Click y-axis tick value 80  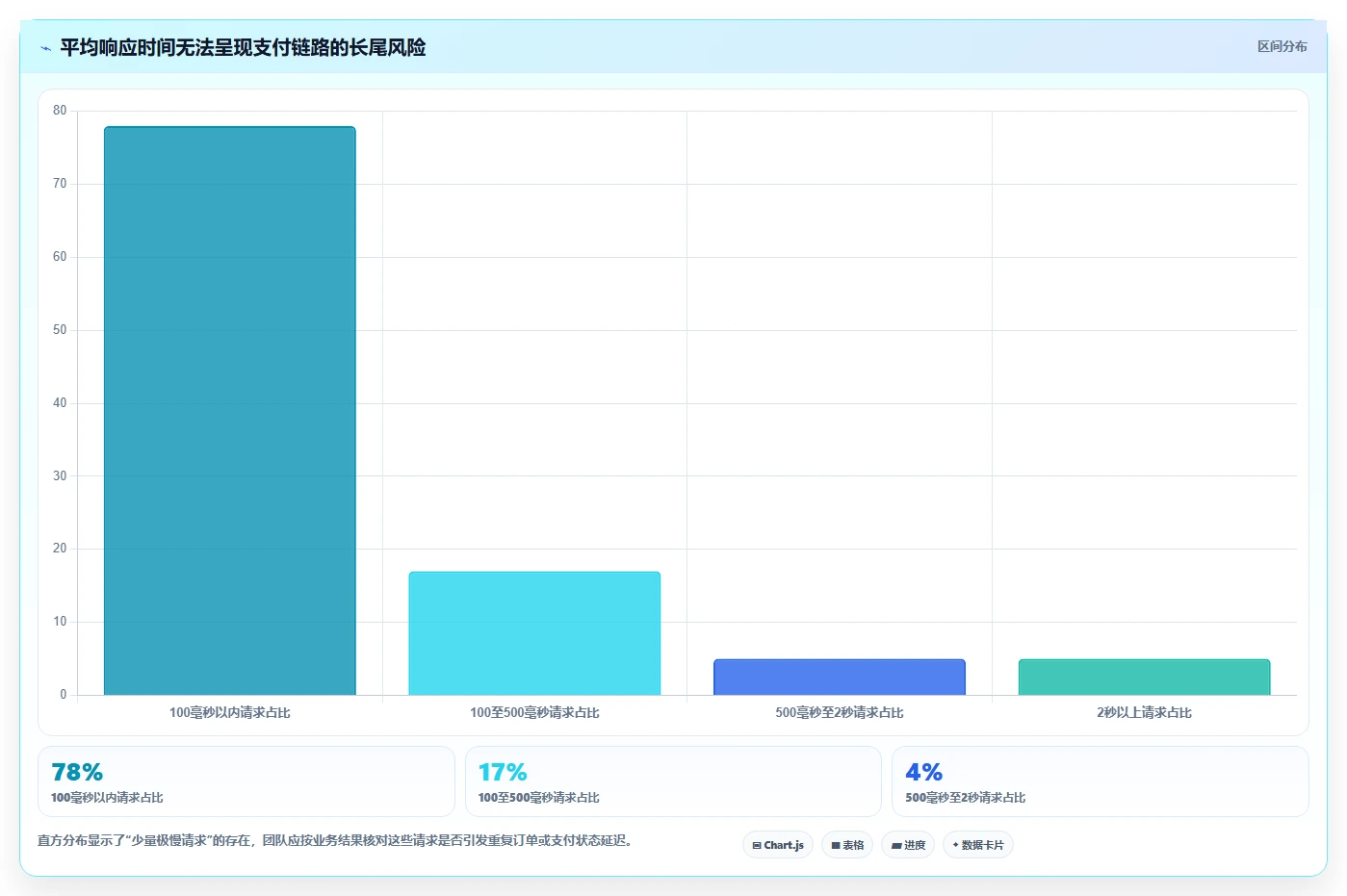[60, 111]
